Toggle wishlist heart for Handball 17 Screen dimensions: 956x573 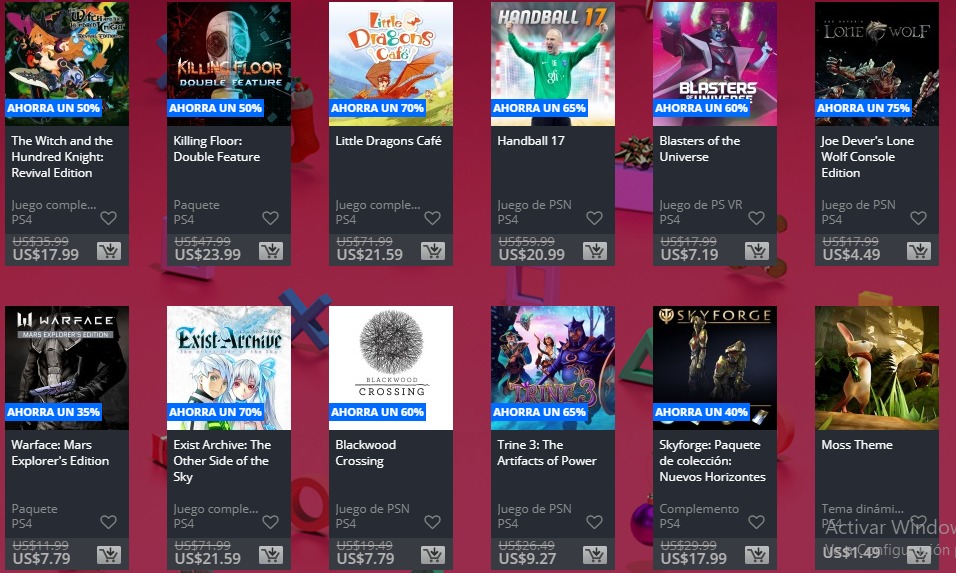[594, 218]
